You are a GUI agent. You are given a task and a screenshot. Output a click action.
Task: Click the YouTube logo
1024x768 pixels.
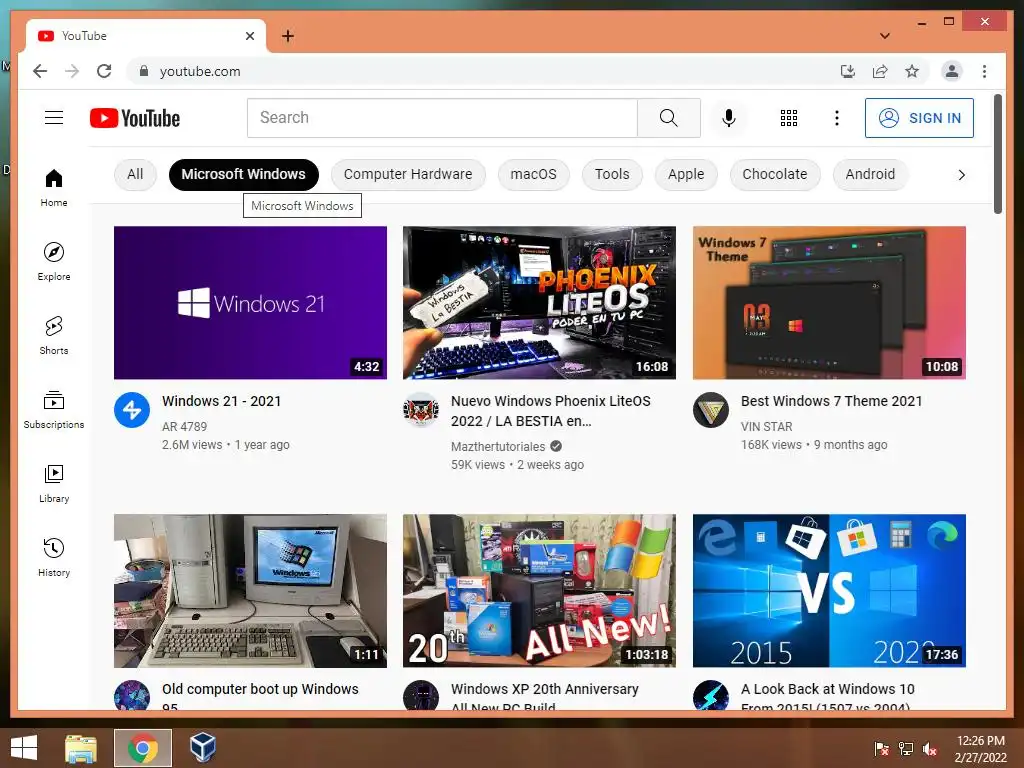pos(135,118)
